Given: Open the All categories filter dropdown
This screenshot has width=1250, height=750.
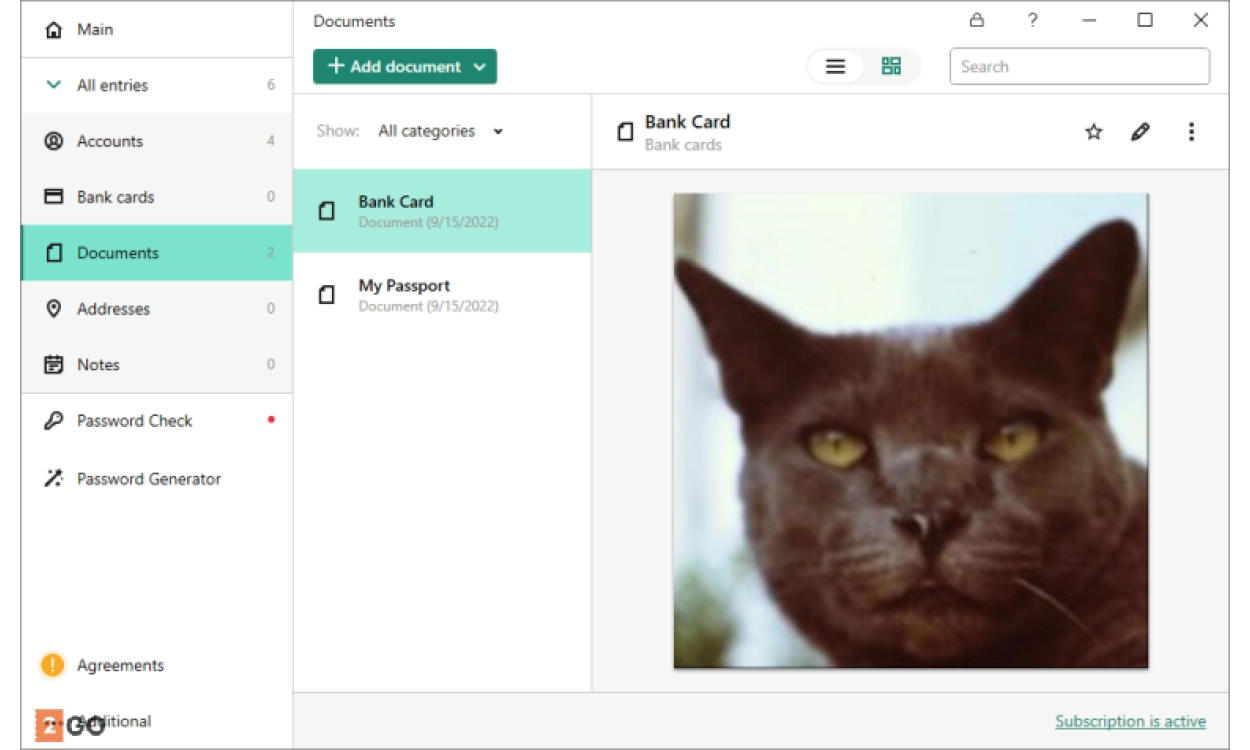Looking at the screenshot, I should [x=440, y=131].
